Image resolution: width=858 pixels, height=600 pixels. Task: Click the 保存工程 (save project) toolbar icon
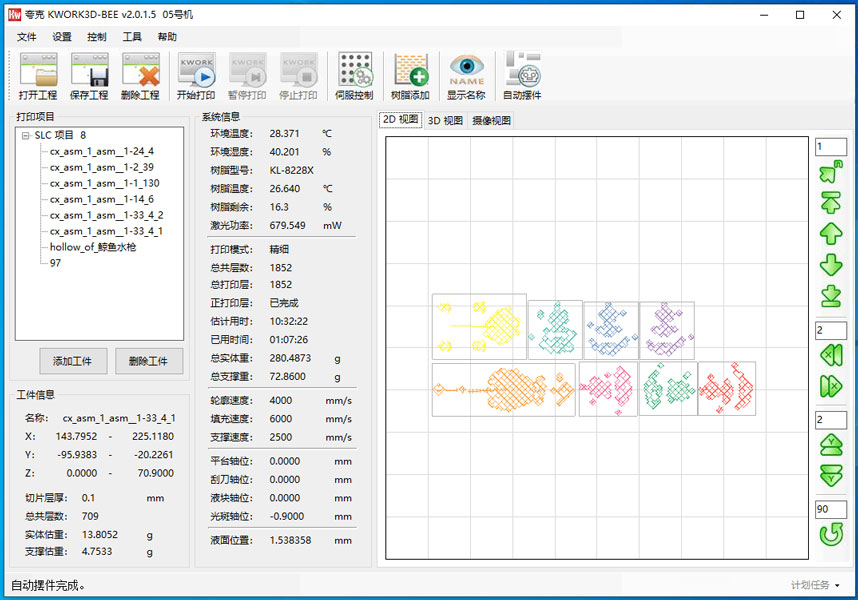[x=89, y=77]
